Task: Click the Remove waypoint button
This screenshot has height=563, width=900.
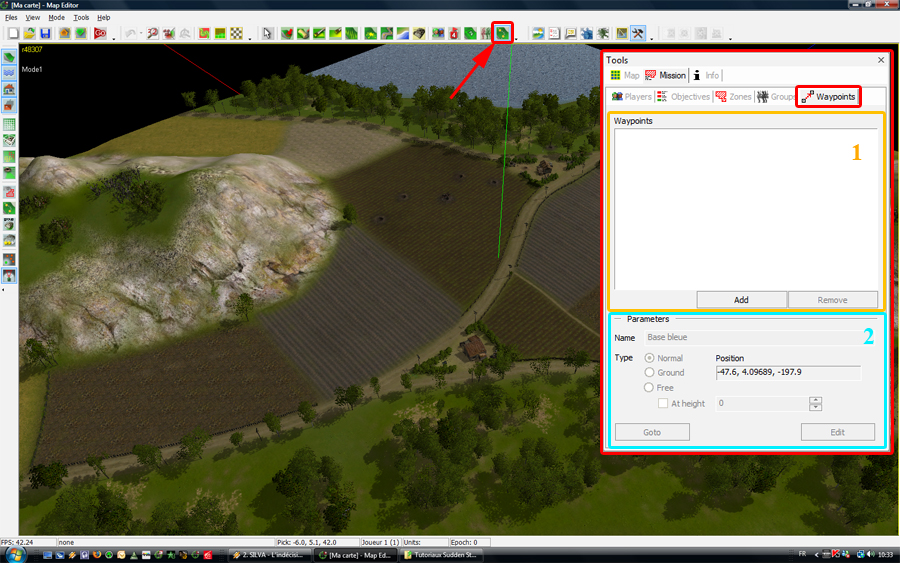Action: 832,300
